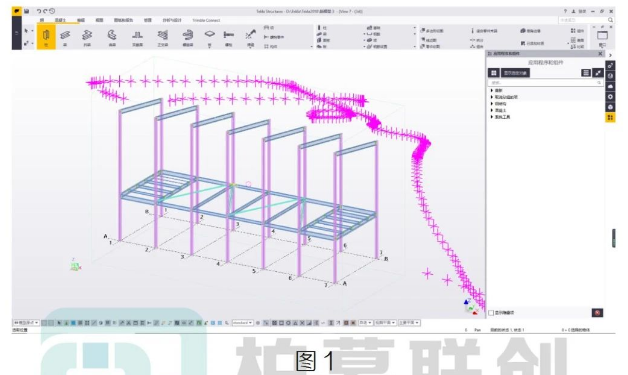Switch to the Trimble Connect tab
628x375 pixels.
206,20
